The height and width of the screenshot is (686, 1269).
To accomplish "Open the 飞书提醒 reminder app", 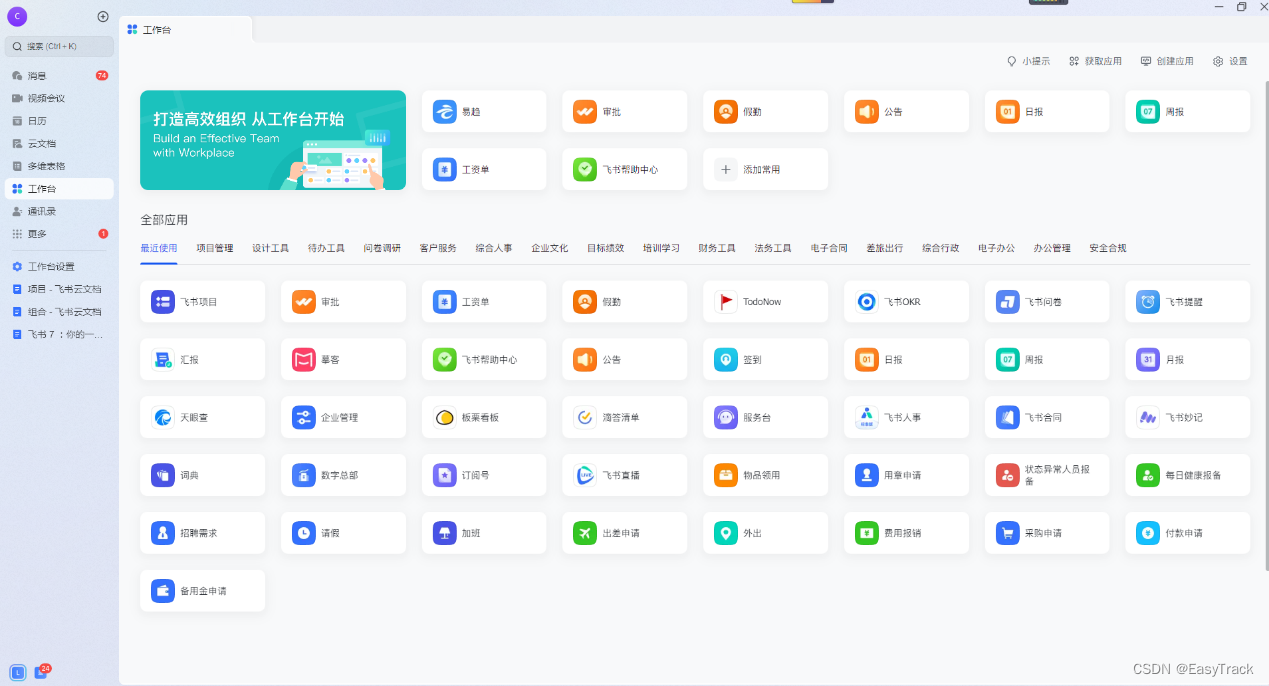I will click(1187, 301).
